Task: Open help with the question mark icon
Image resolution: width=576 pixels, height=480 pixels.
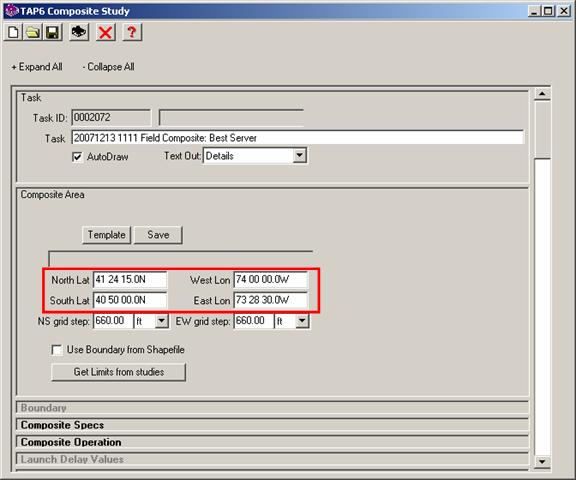Action: pos(132,32)
